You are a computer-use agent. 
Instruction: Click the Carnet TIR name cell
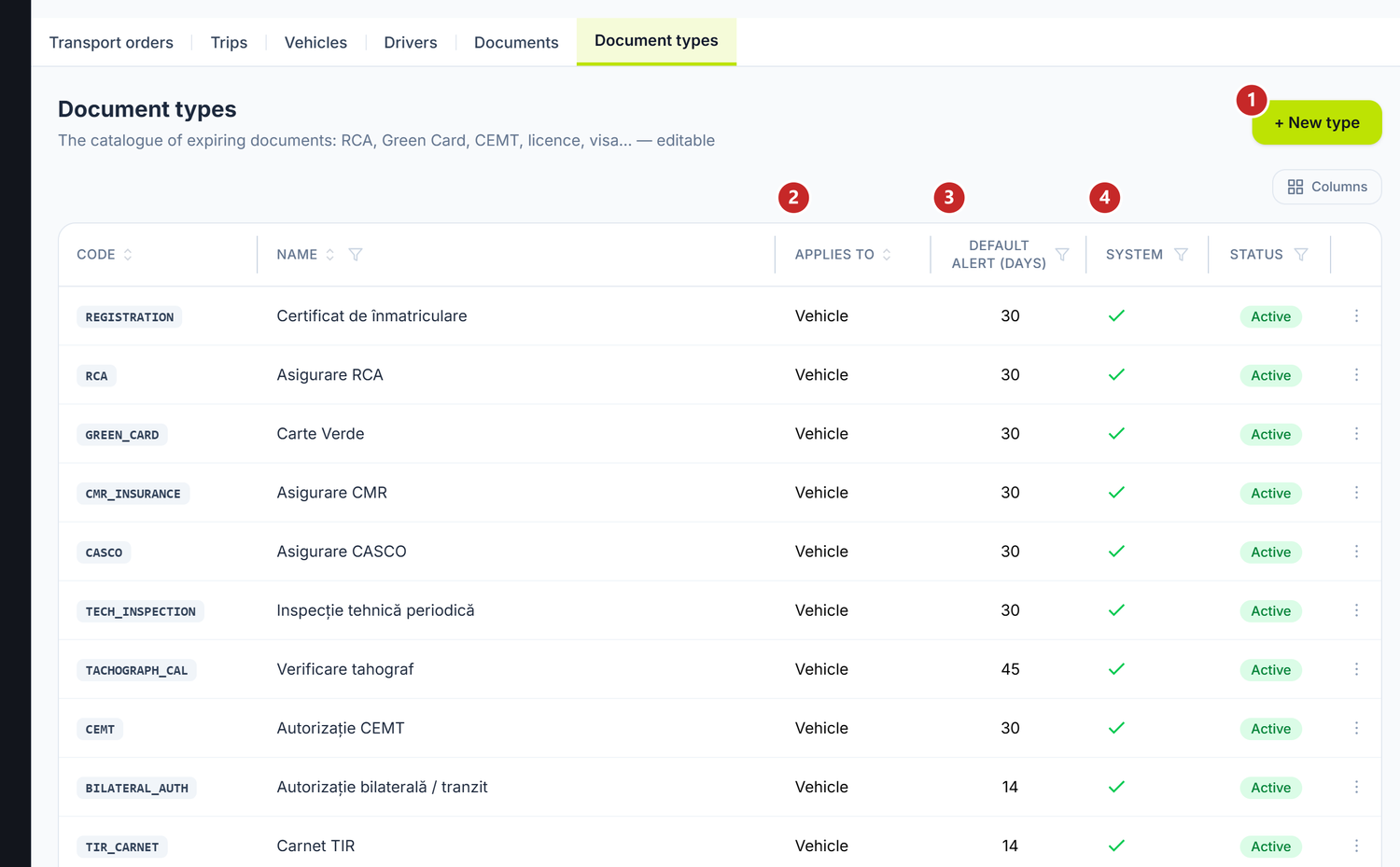[315, 846]
